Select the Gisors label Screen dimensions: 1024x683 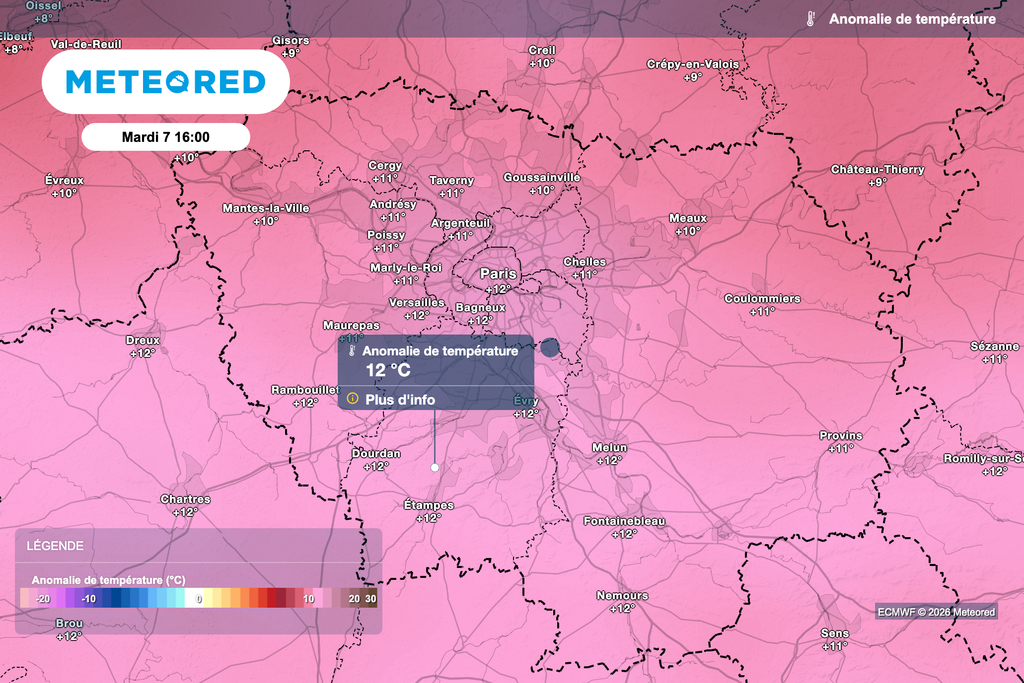291,40
